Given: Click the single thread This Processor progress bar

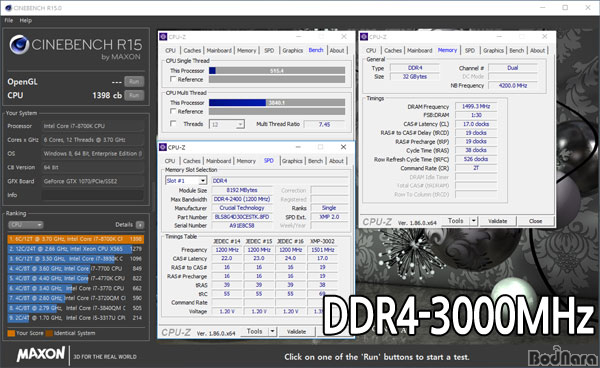Looking at the screenshot, I should (277, 71).
